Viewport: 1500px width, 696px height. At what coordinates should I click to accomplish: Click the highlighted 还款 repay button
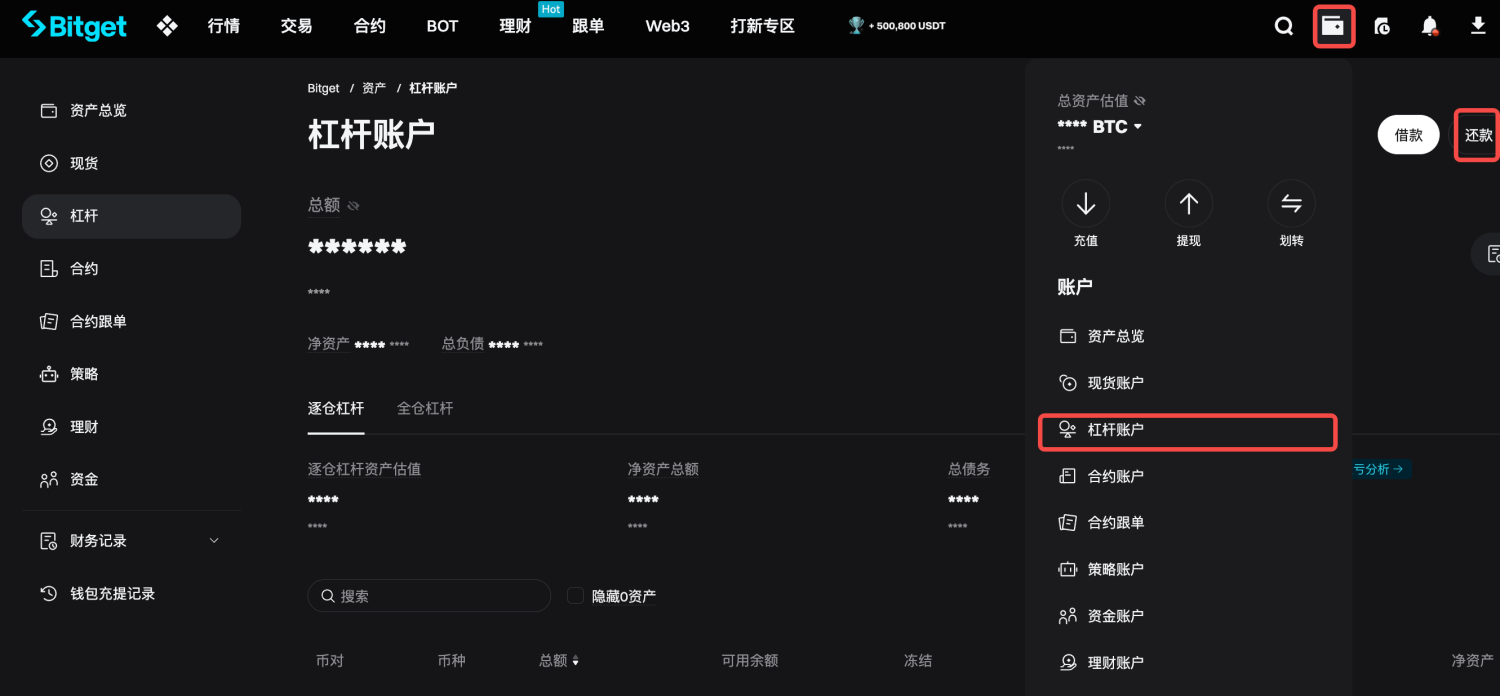(x=1479, y=134)
